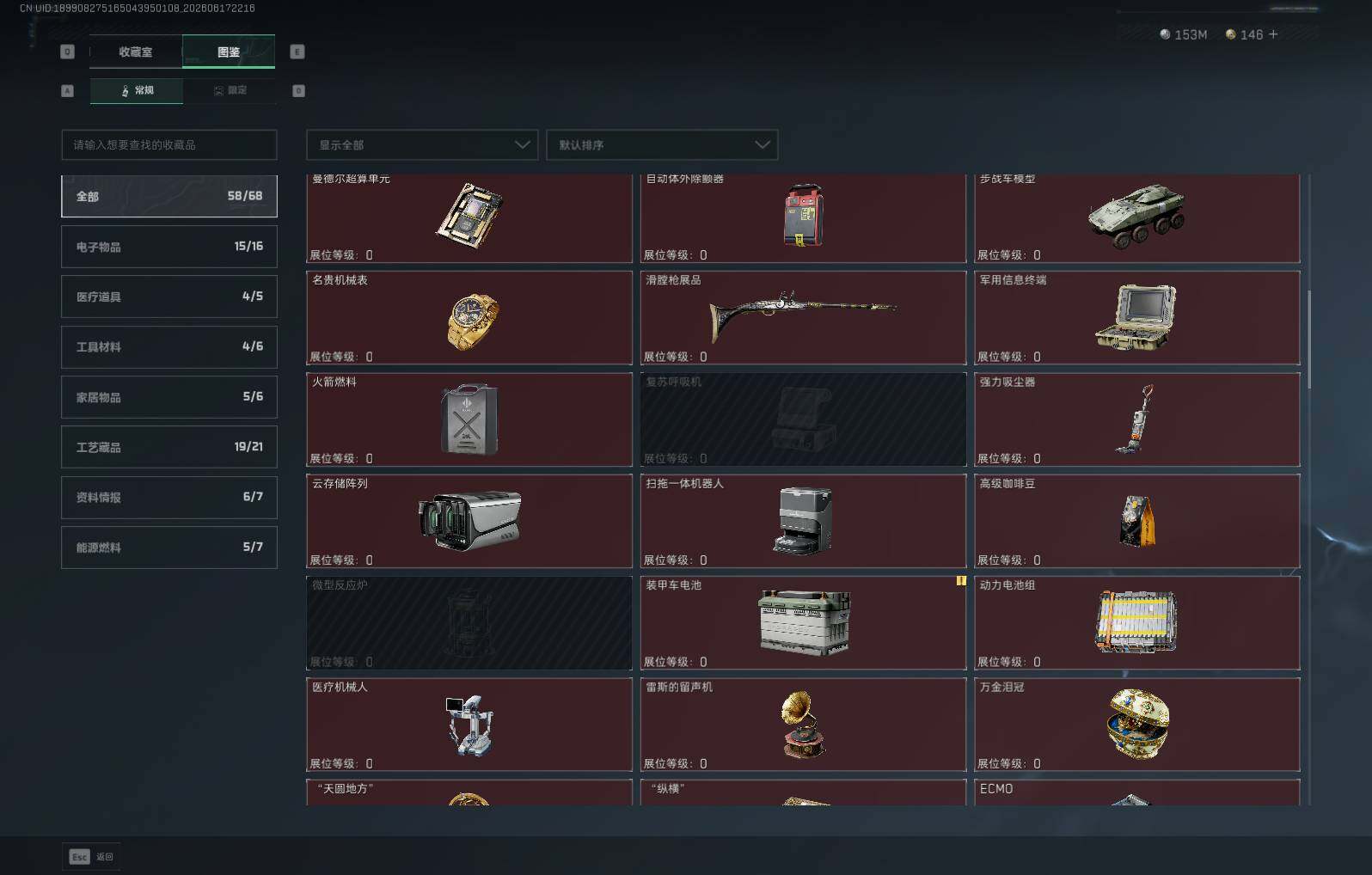The height and width of the screenshot is (875, 1372).
Task: Click the collectible search input field
Action: pos(169,144)
